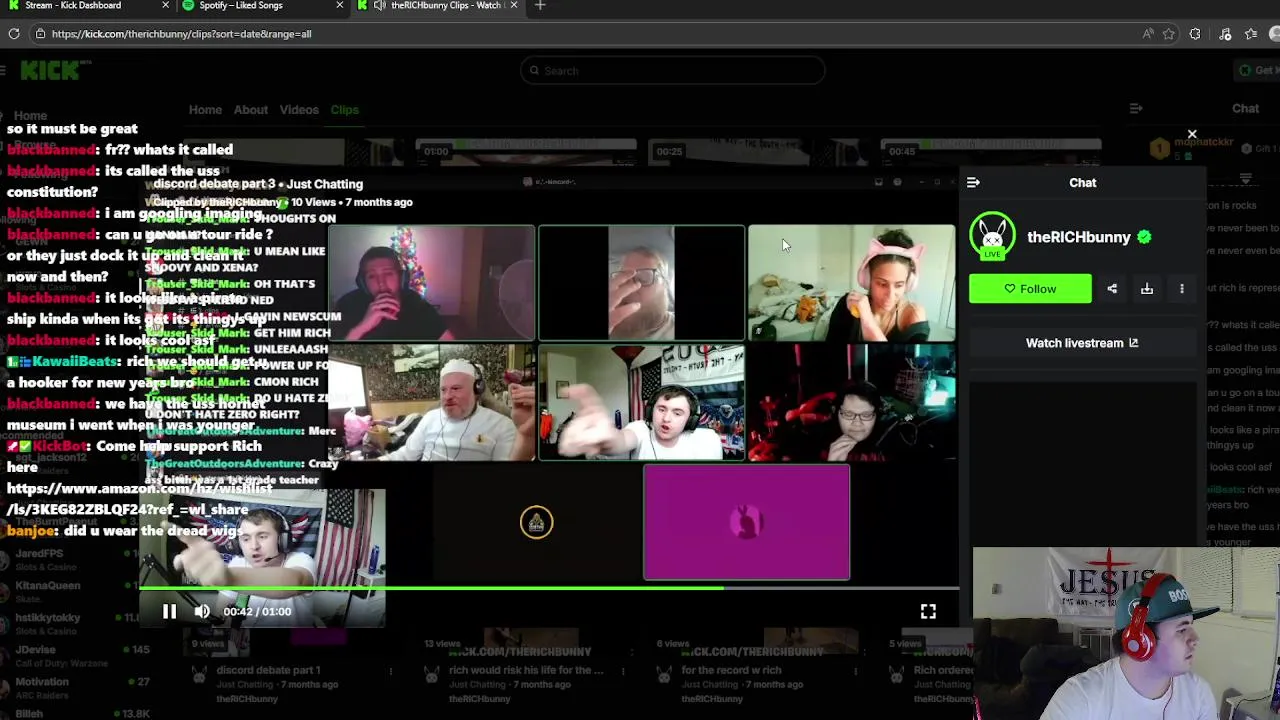Open the media control music icon in browser toolbar
The width and height of the screenshot is (1280, 720).
1225,34
